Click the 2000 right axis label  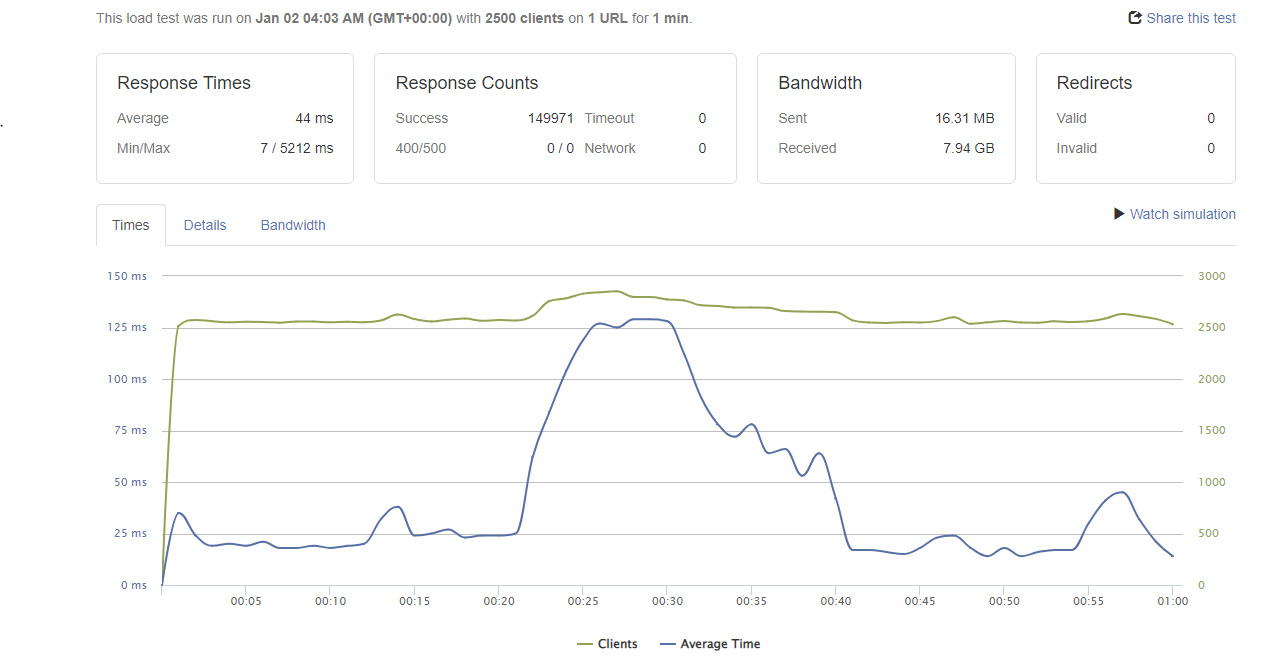pos(1211,379)
